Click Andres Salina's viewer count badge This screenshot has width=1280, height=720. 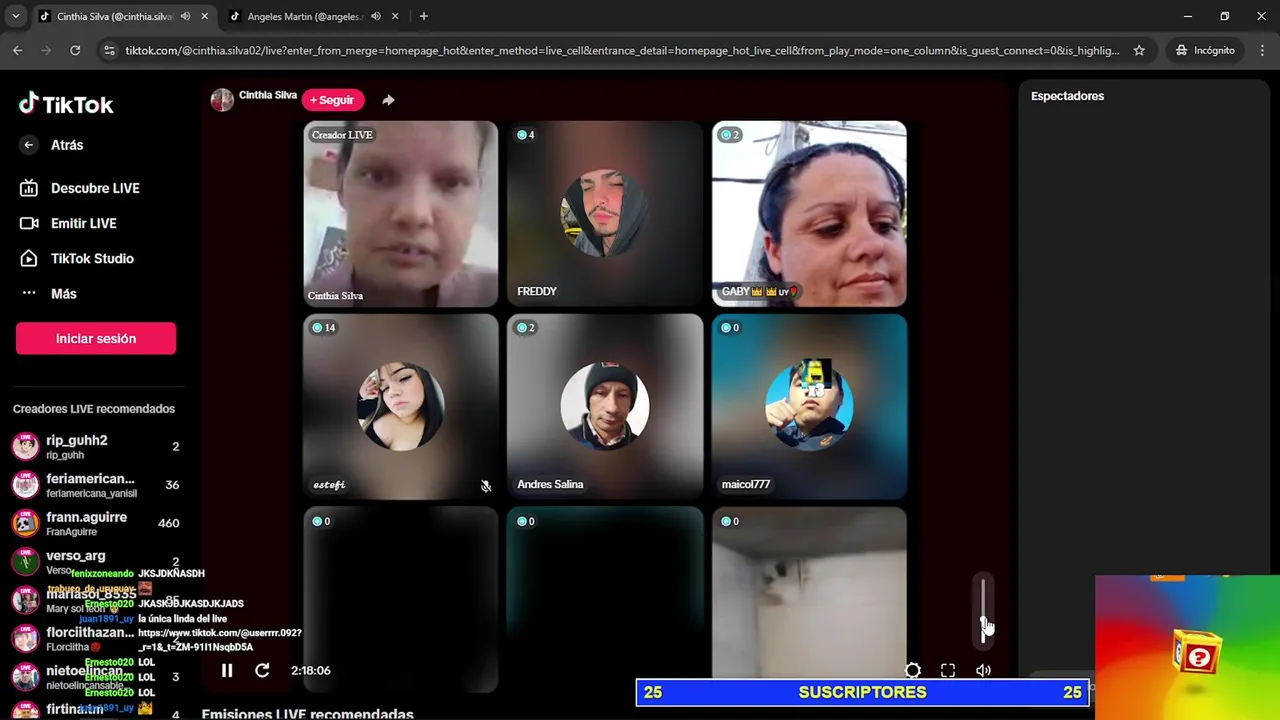pos(526,328)
